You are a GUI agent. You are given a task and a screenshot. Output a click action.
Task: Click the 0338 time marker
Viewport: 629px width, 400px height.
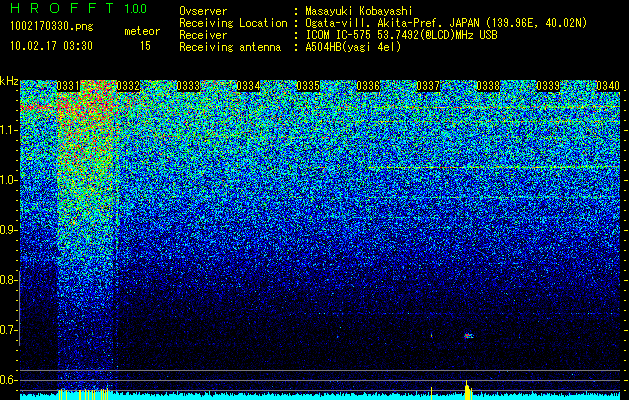(x=488, y=86)
